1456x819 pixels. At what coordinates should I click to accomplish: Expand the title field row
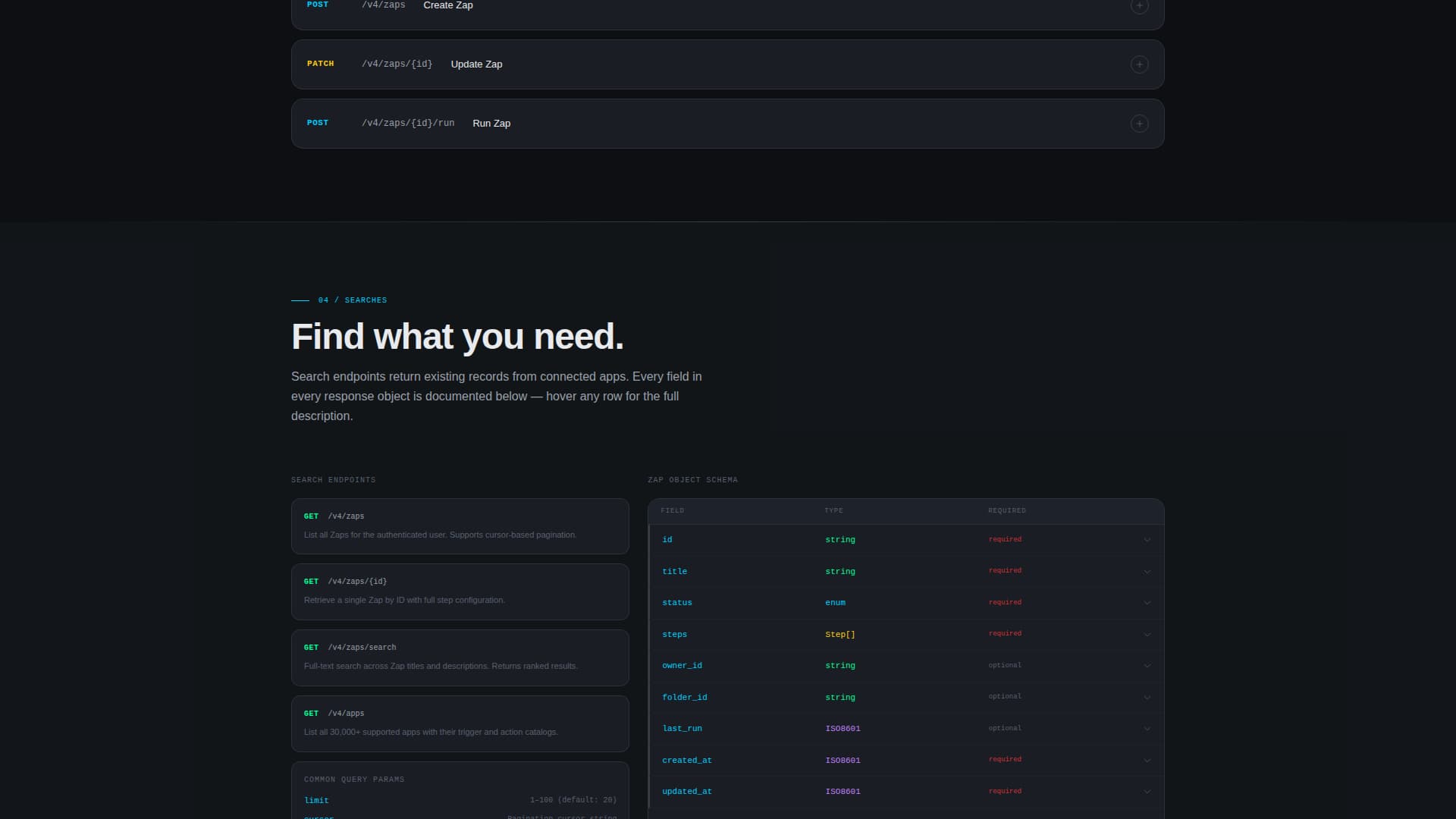pos(1147,571)
